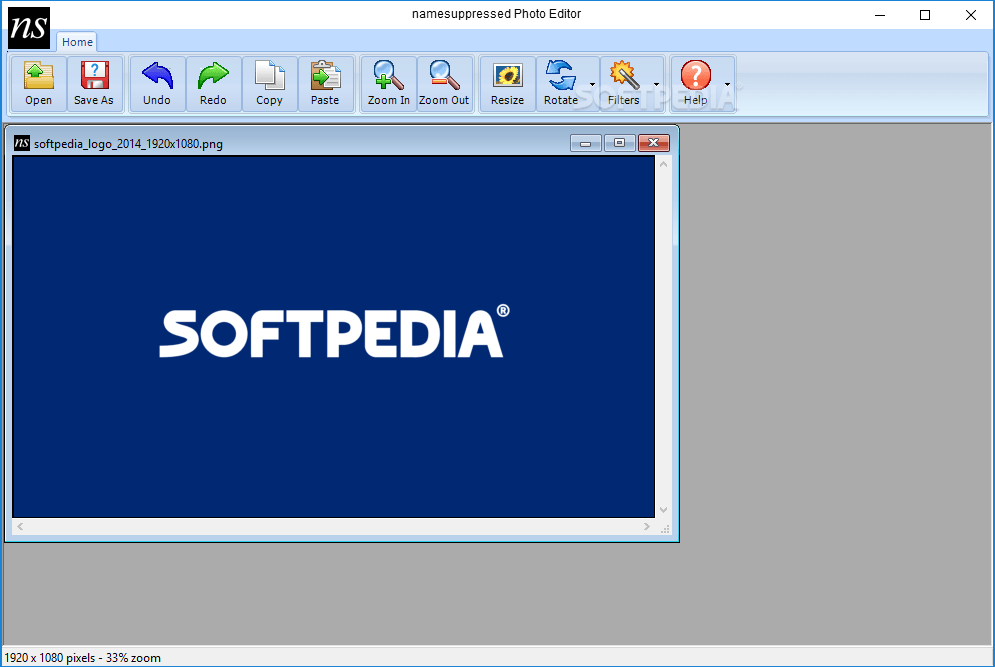Click the ns application logo
Screen dimensions: 995x667
pos(29,28)
